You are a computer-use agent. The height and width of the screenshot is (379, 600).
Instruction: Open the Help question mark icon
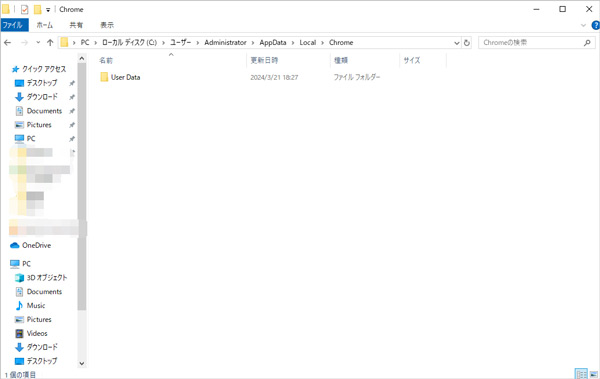tap(595, 25)
